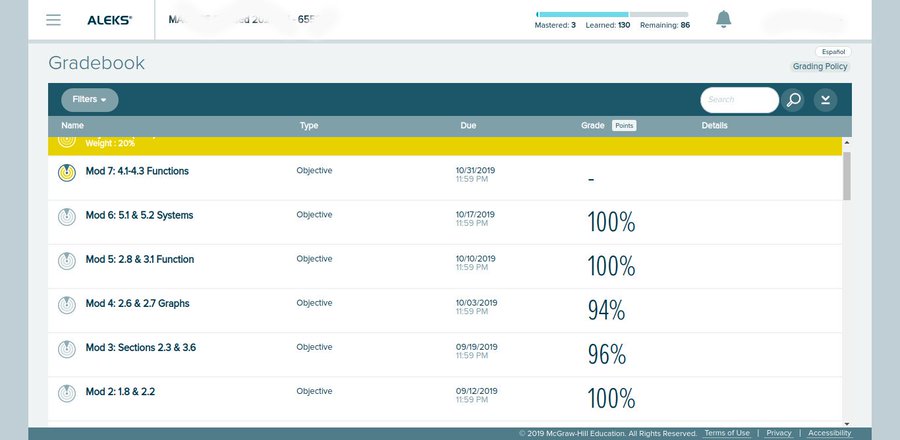Switch language with Español button
This screenshot has width=900, height=440.
click(833, 52)
